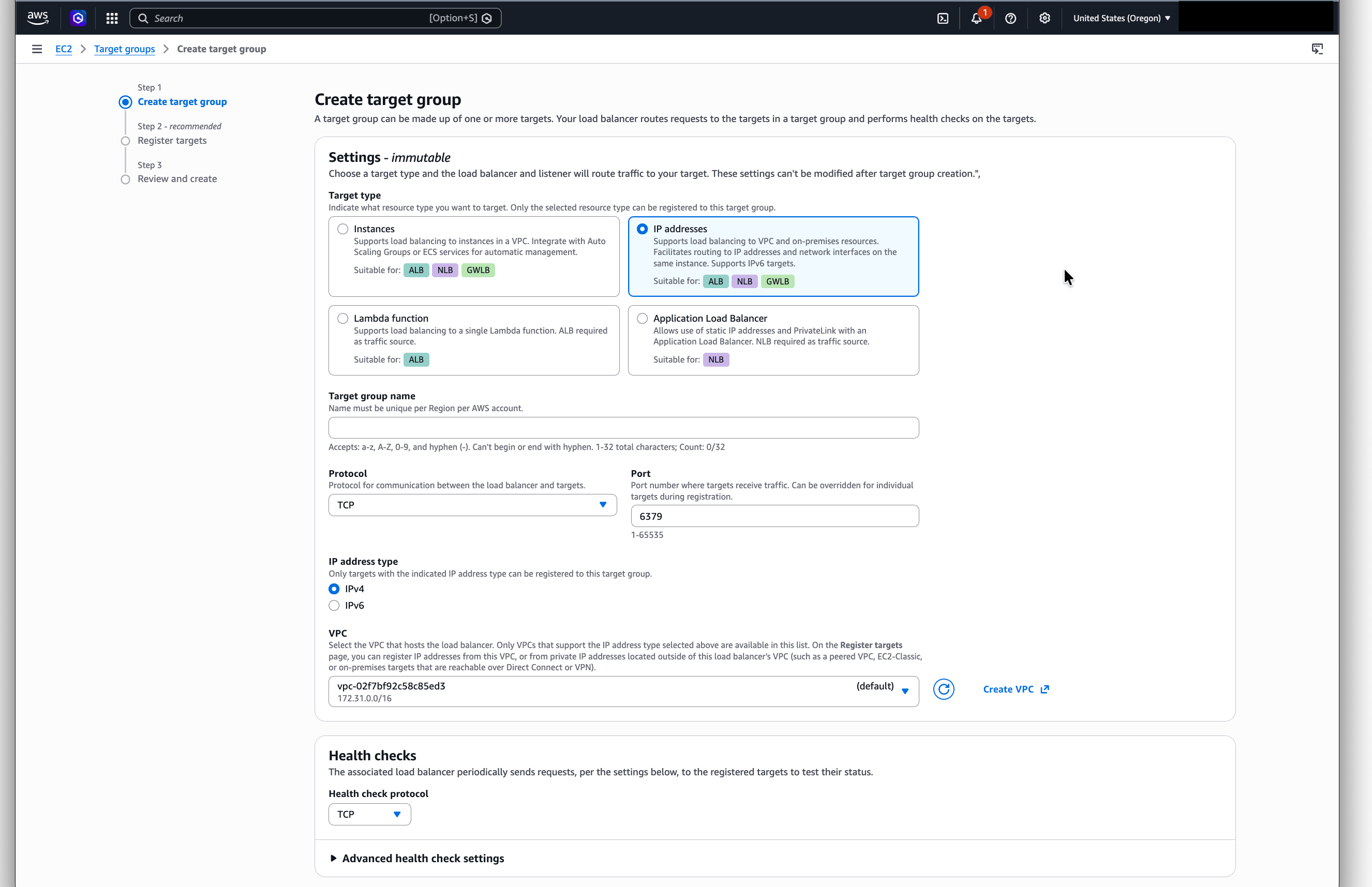Click the Create target group breadcrumb text

coord(221,49)
